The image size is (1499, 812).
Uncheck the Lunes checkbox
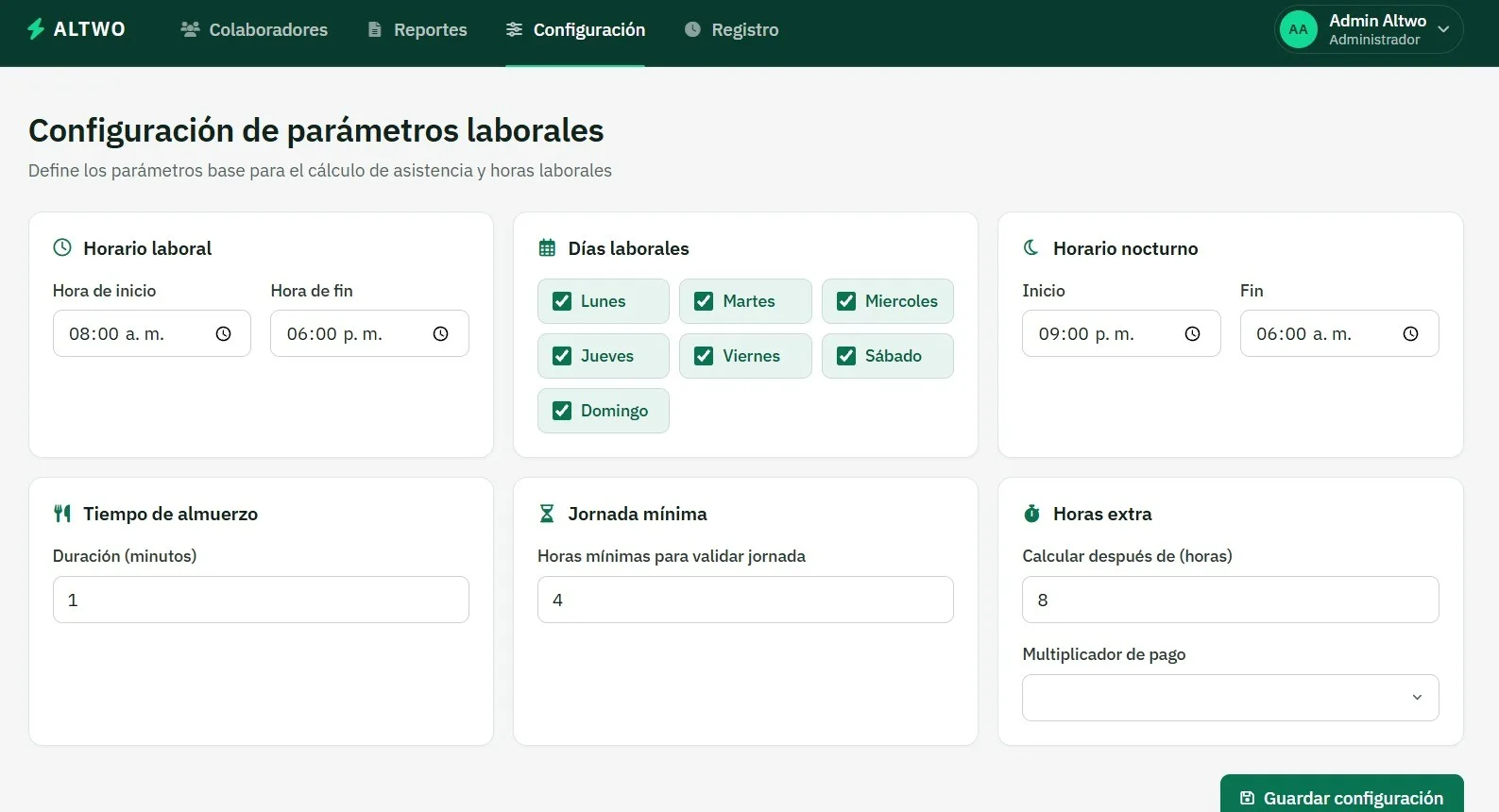pos(562,301)
